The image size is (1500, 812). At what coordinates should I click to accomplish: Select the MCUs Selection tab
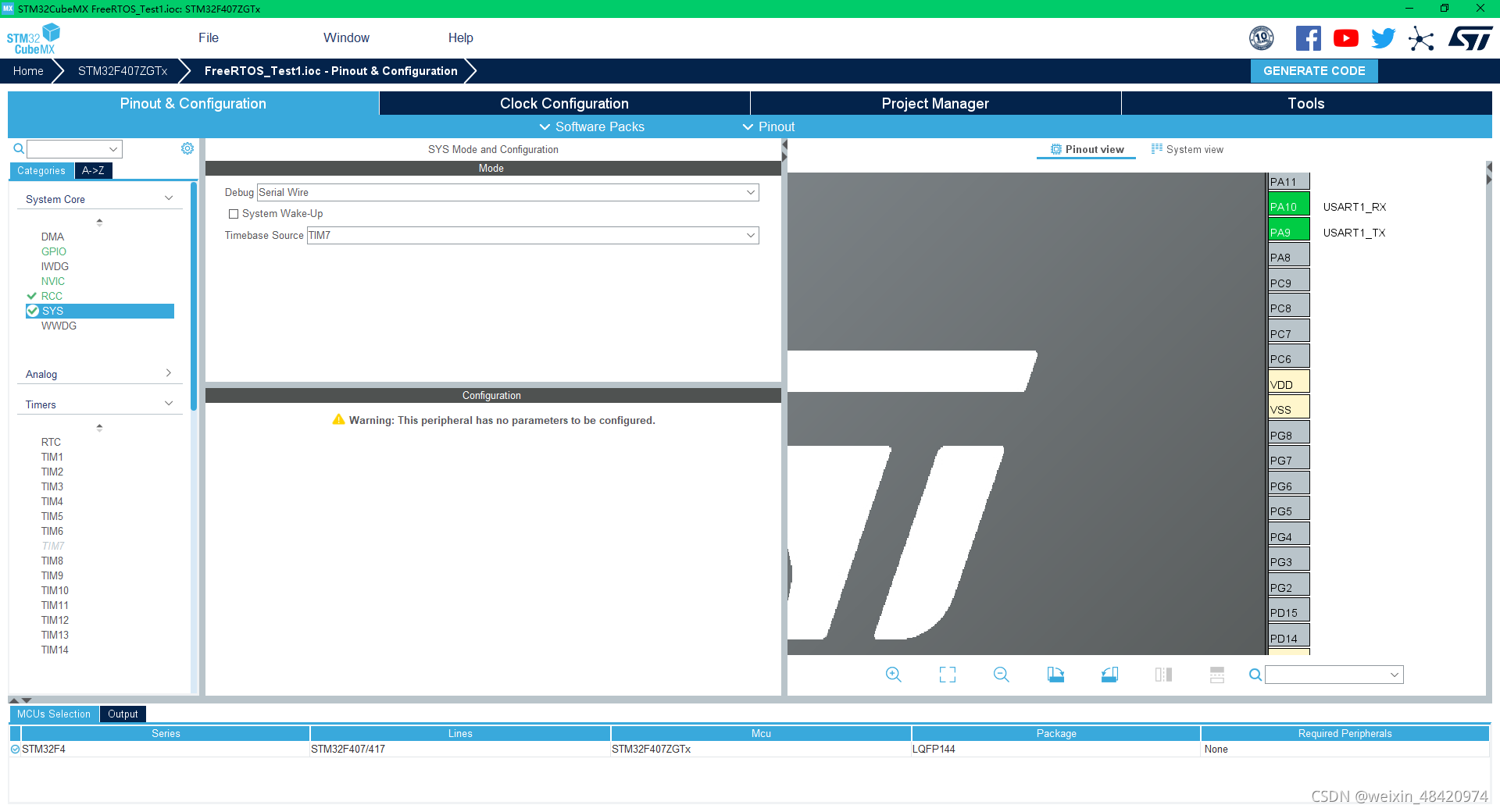(x=54, y=714)
